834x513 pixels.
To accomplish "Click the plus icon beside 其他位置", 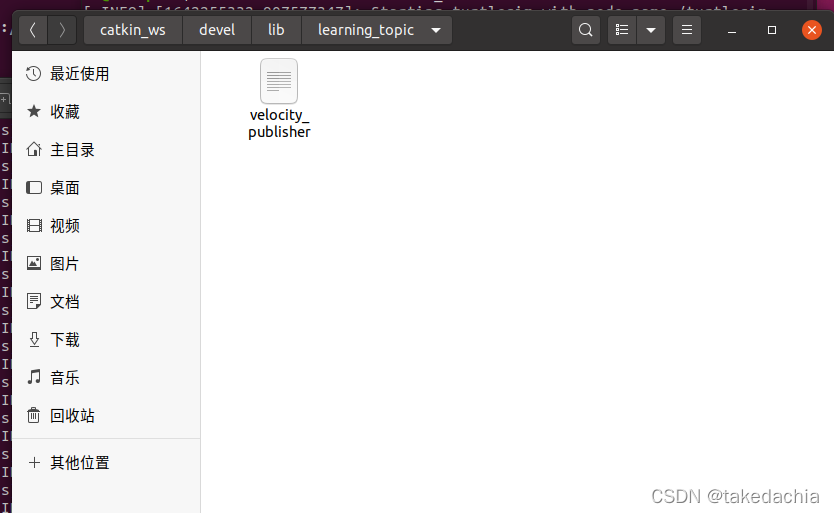I will click(x=34, y=462).
